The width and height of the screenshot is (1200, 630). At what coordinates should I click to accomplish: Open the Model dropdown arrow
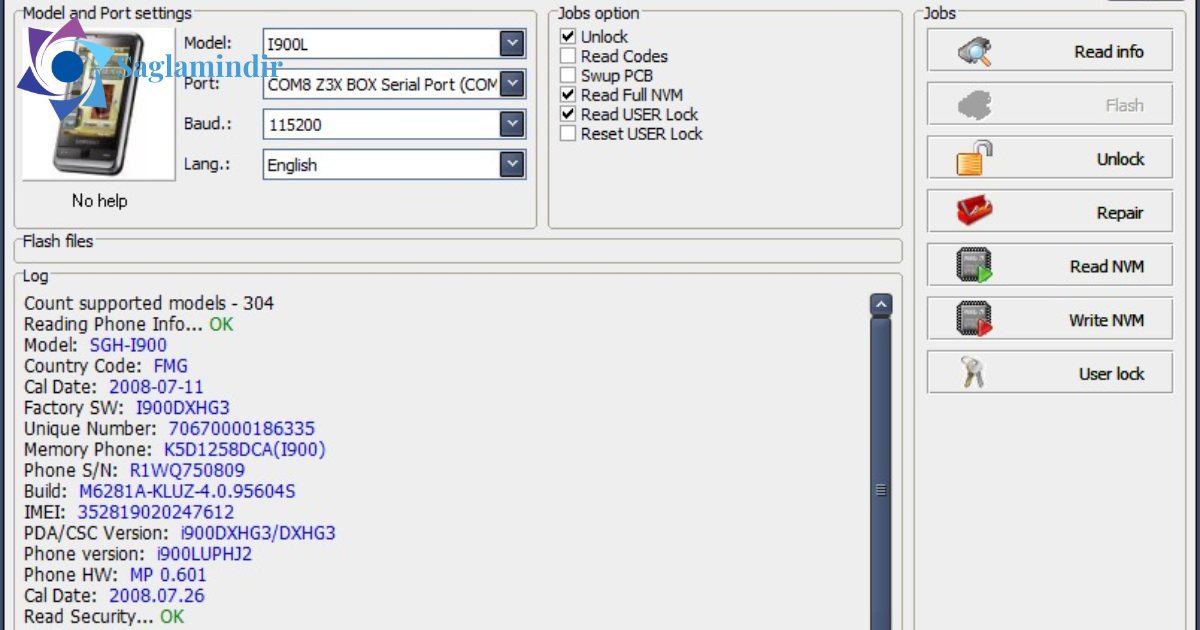point(512,43)
